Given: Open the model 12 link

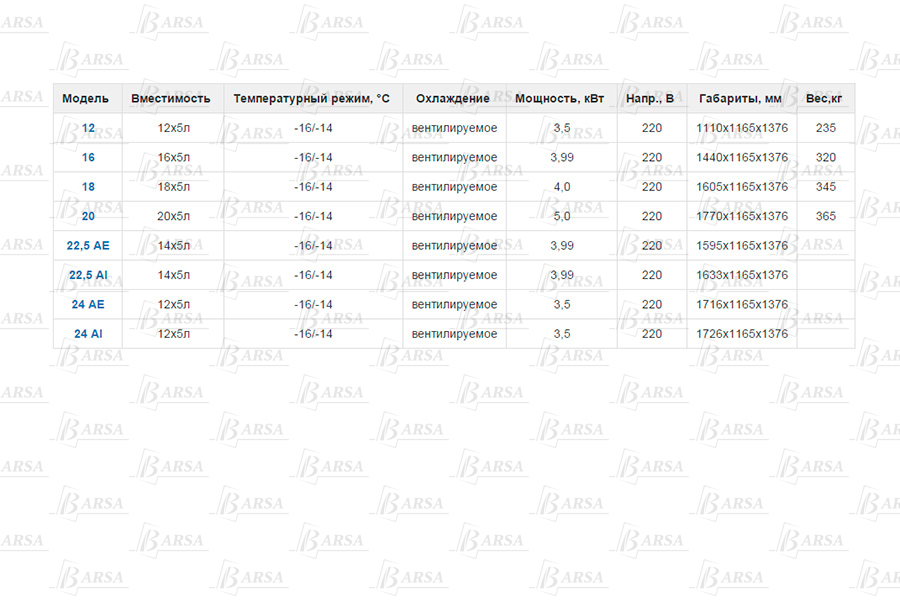Looking at the screenshot, I should pos(88,128).
